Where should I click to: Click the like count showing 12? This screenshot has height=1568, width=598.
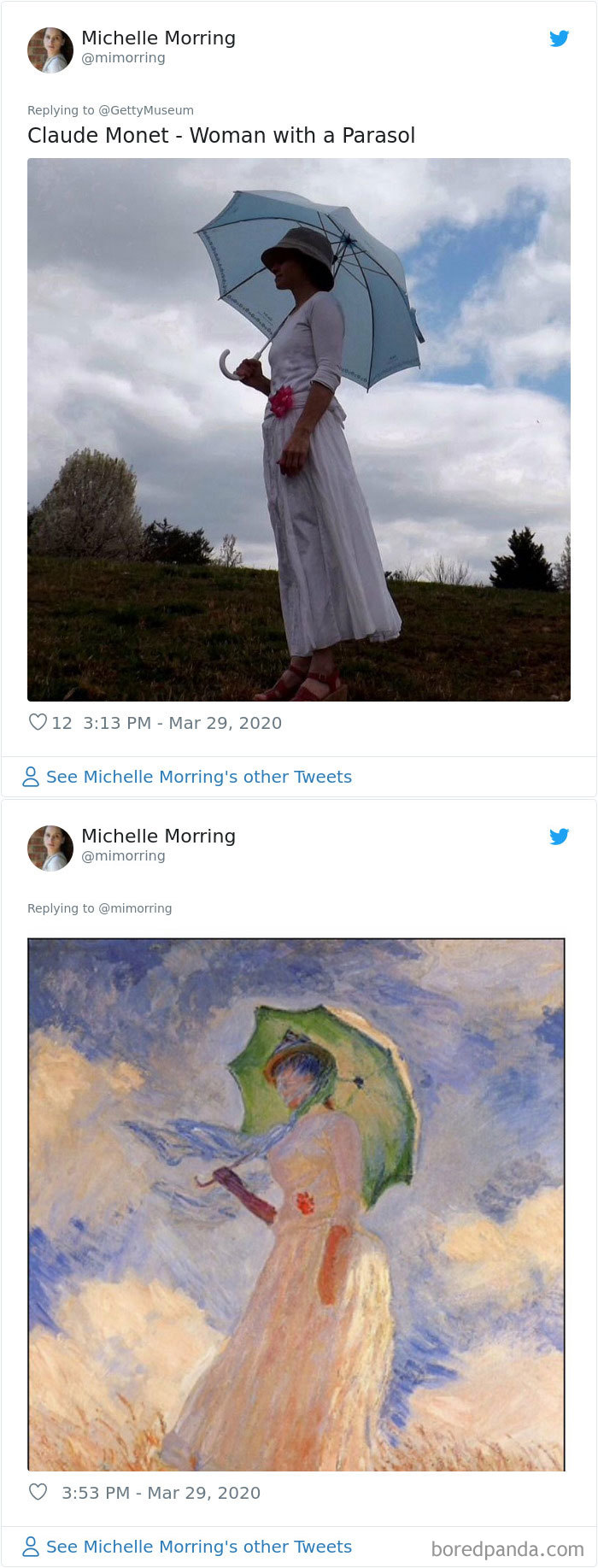click(62, 722)
